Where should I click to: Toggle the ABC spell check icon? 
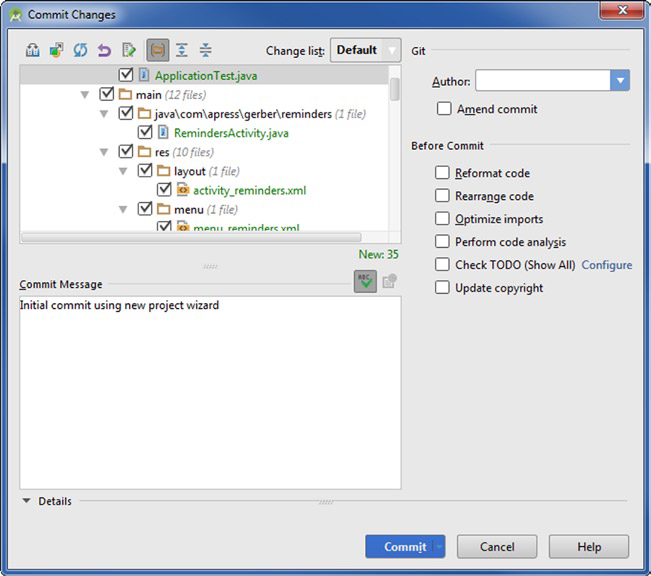pos(364,282)
